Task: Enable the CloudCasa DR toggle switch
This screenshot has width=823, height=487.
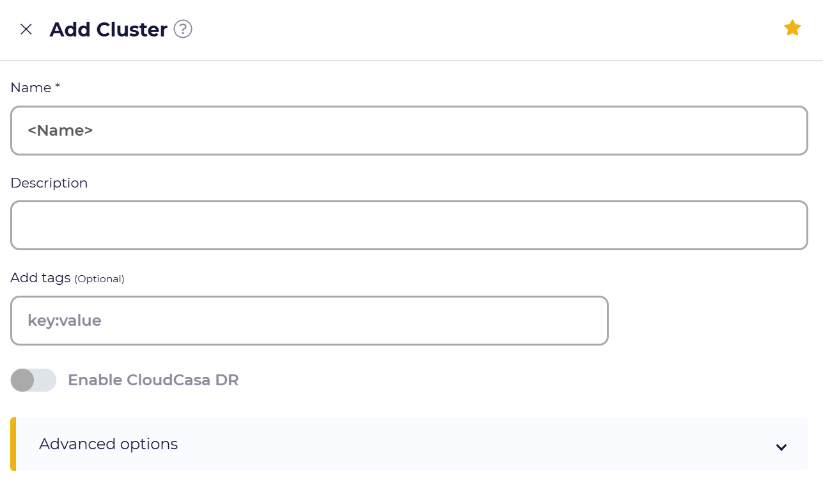Action: (x=33, y=380)
